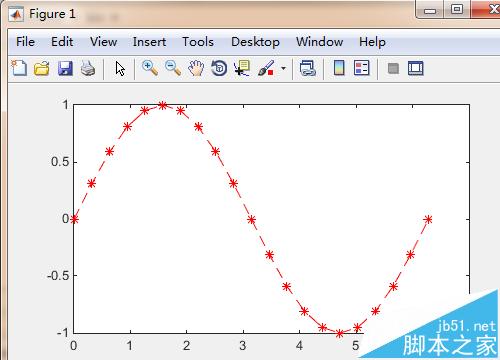Click the y-axis label 0.5
Viewport: 500px width, 360px height.
(60, 162)
